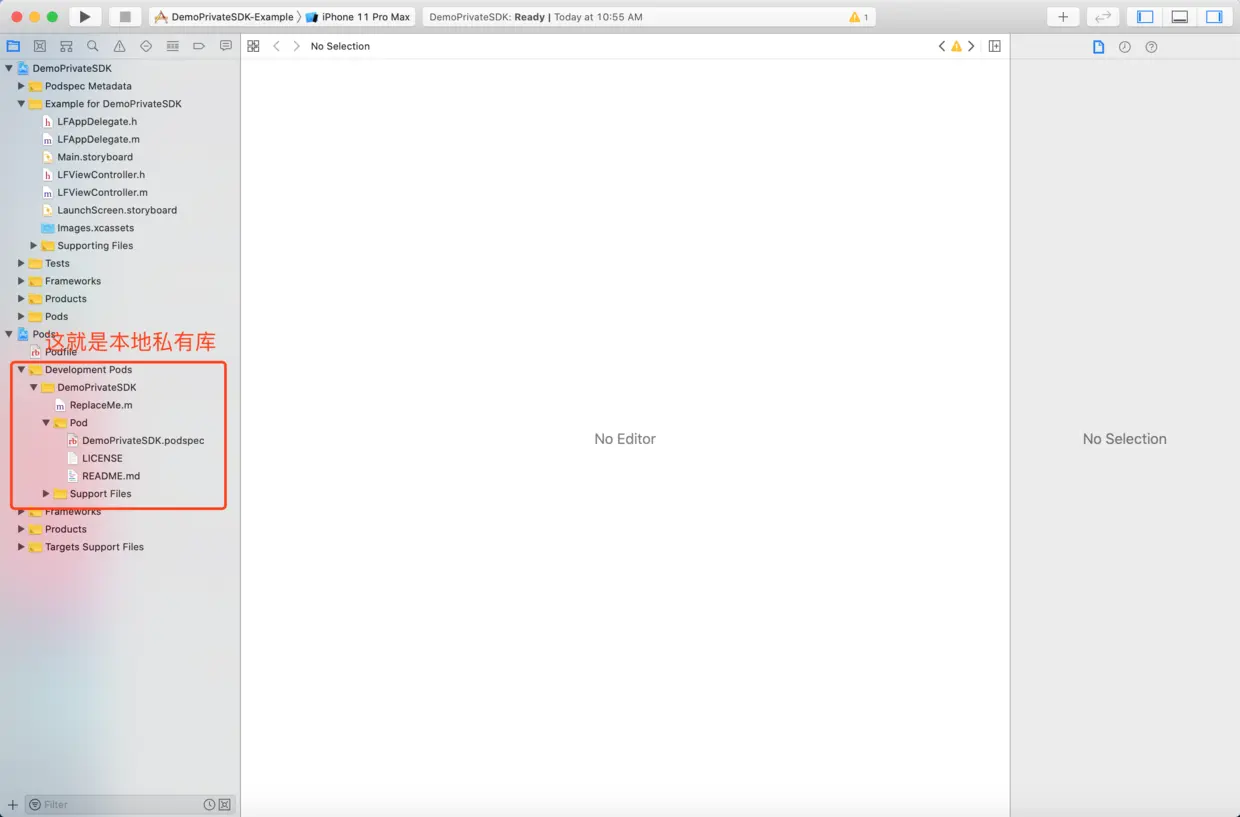Screen dimensions: 1240x817
Task: Open the Symbol navigator
Action: point(66,46)
